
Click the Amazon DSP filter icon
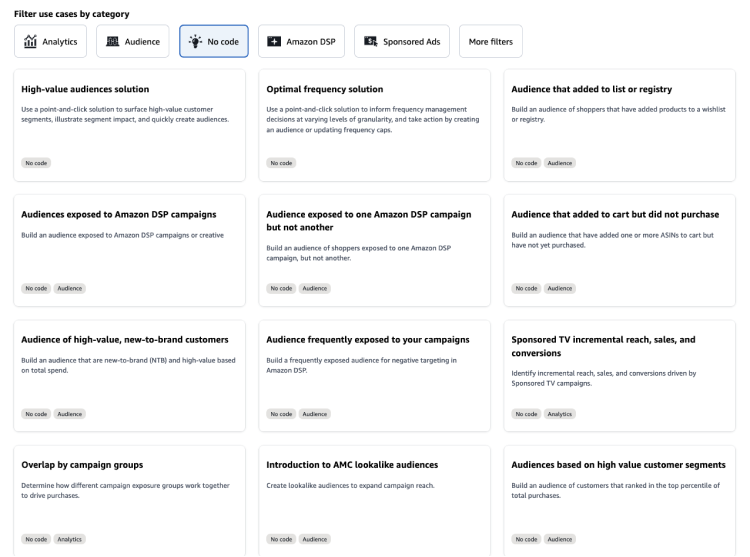pyautogui.click(x=274, y=42)
